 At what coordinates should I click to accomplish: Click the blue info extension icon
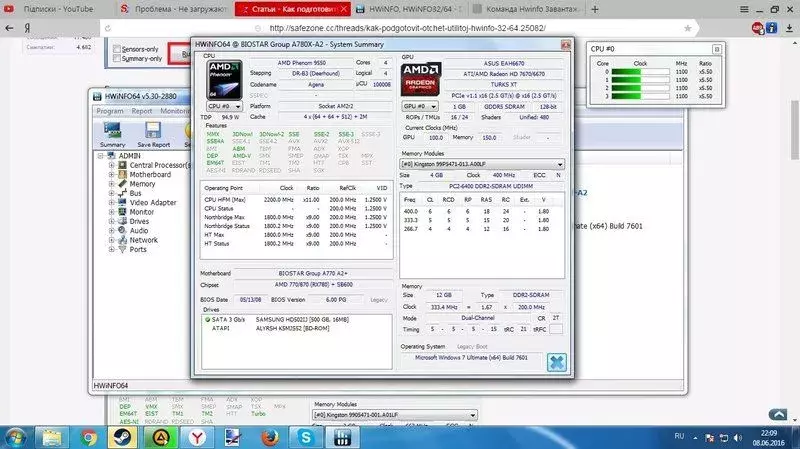771,28
